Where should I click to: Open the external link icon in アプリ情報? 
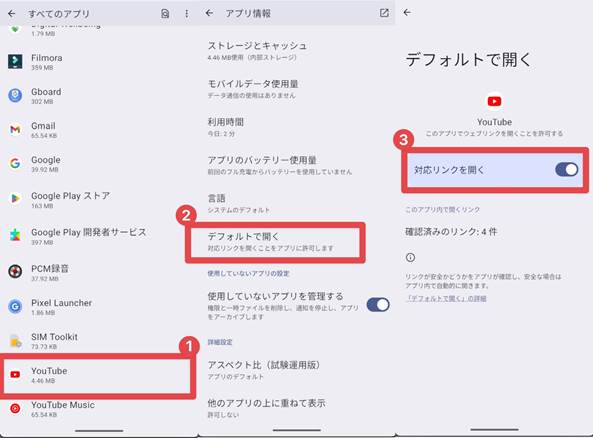384,13
